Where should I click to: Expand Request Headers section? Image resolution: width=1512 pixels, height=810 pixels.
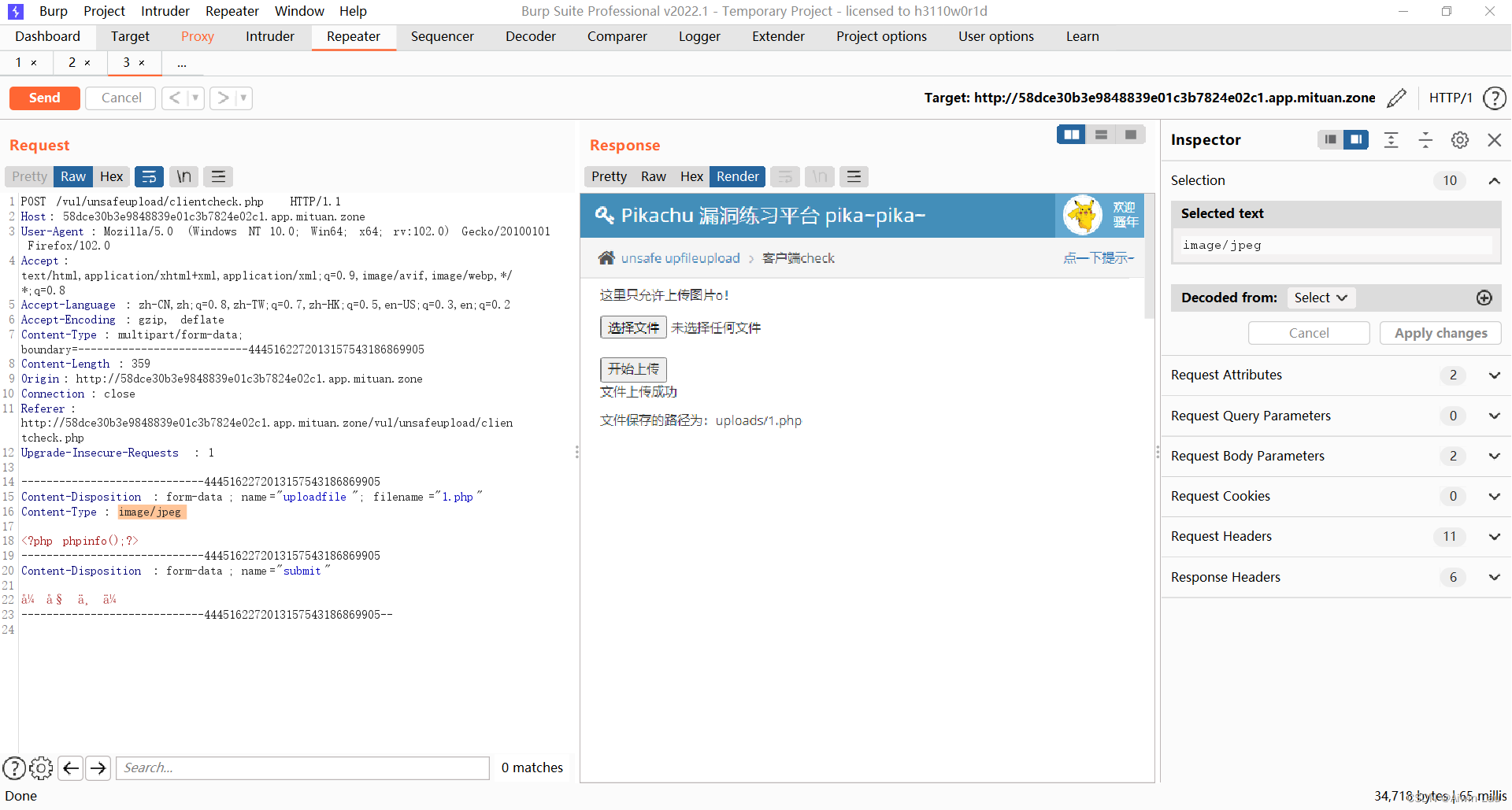click(x=1494, y=537)
